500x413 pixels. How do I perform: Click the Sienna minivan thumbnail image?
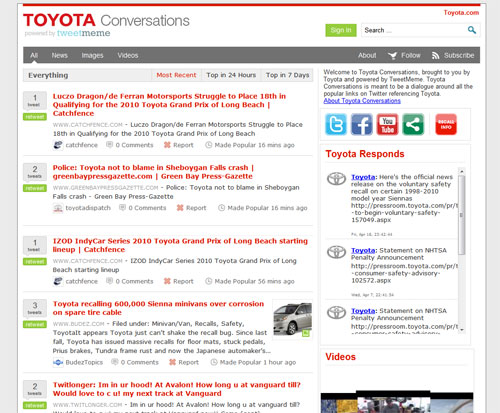pos(292,319)
